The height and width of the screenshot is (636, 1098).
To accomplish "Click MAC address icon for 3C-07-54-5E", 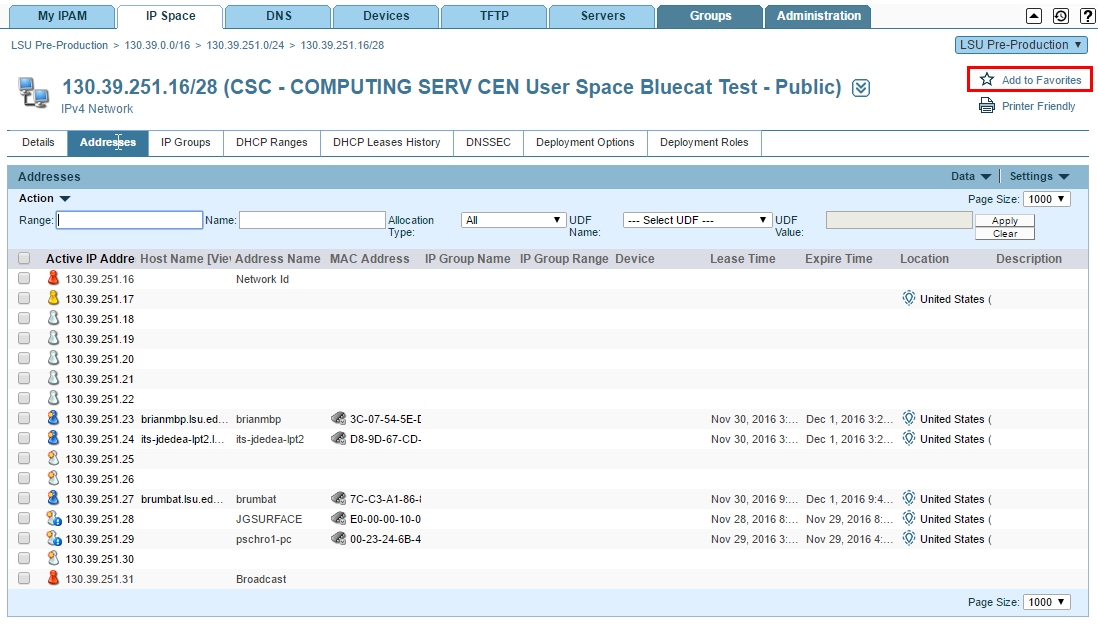I will pyautogui.click(x=338, y=418).
